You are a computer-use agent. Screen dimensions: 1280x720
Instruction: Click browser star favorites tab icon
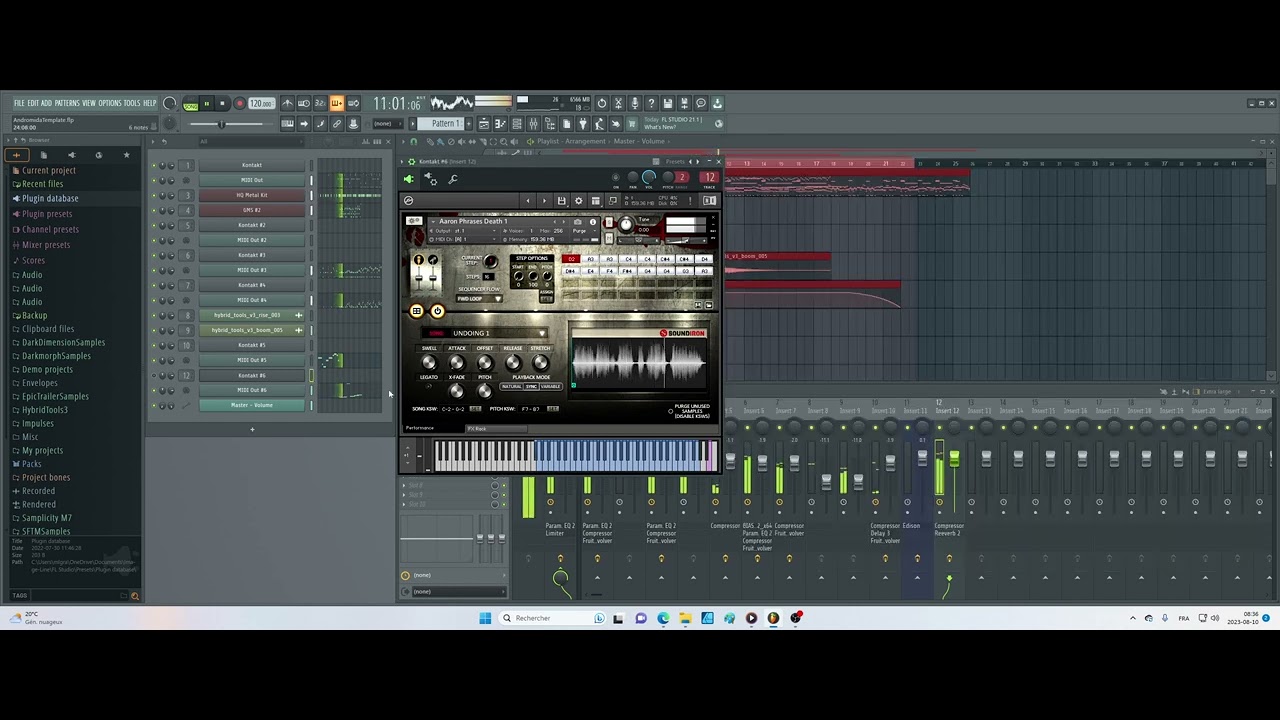[x=126, y=155]
